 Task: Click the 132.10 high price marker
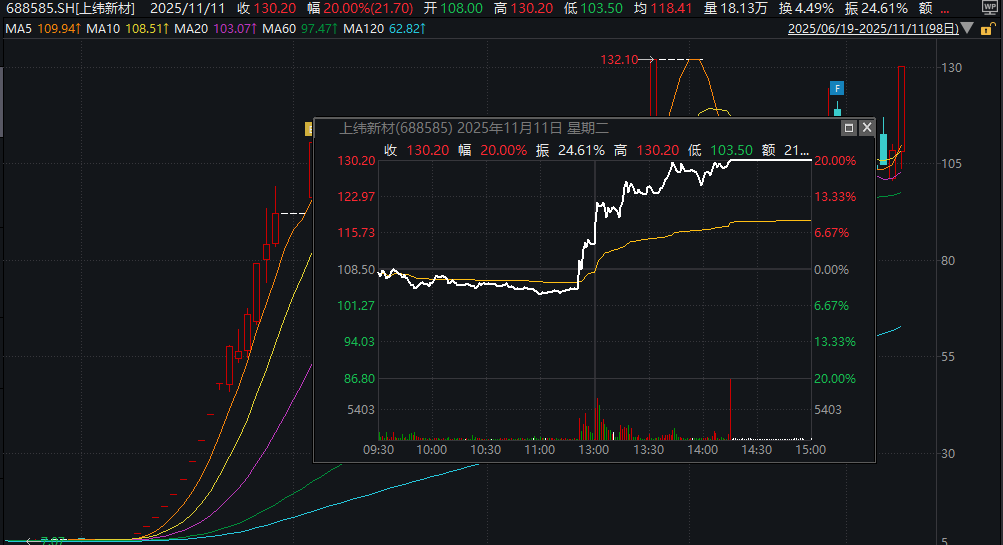coord(619,60)
